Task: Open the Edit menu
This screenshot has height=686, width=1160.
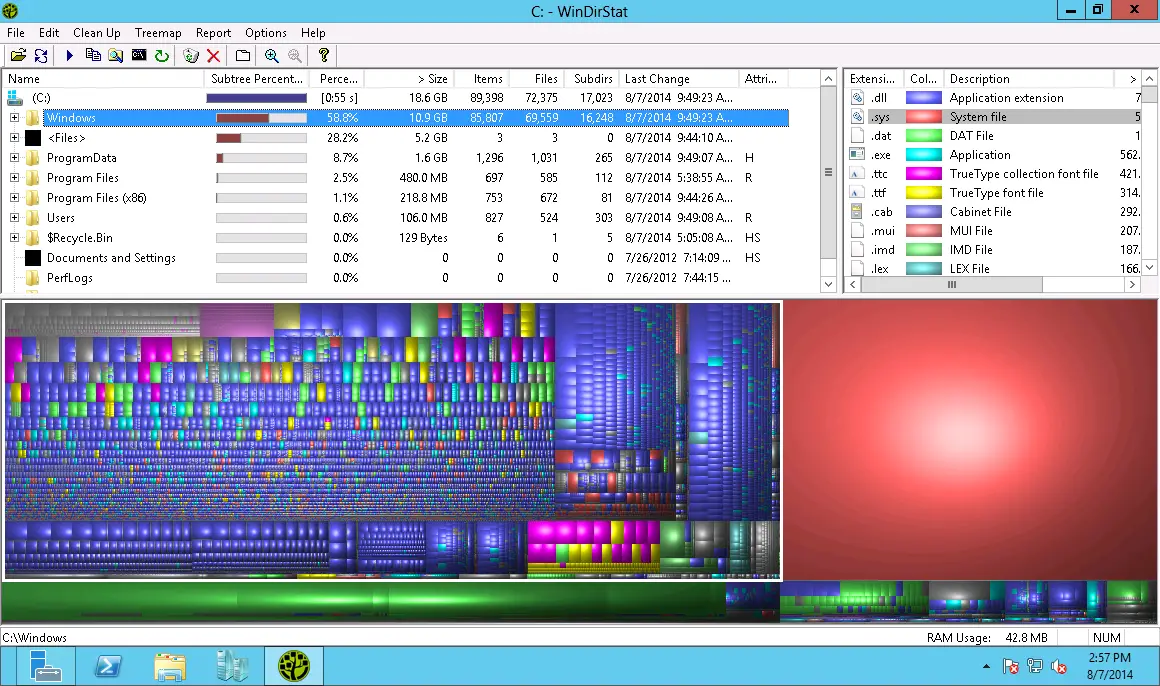Action: 49,33
